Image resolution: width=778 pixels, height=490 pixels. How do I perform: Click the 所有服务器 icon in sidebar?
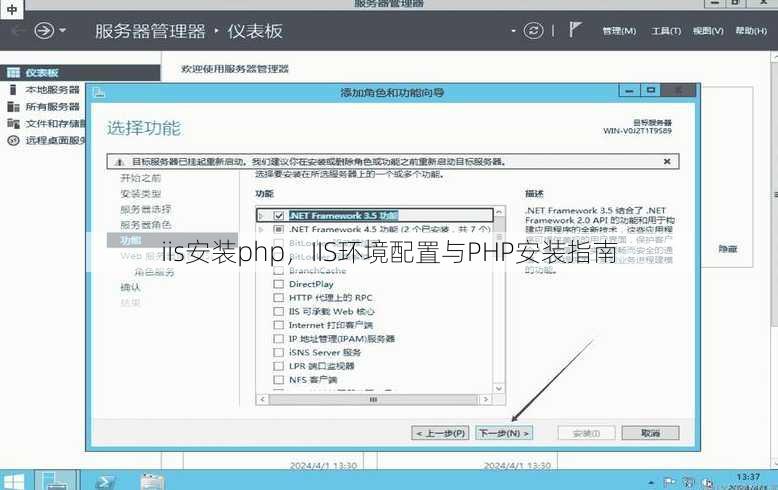pos(13,107)
